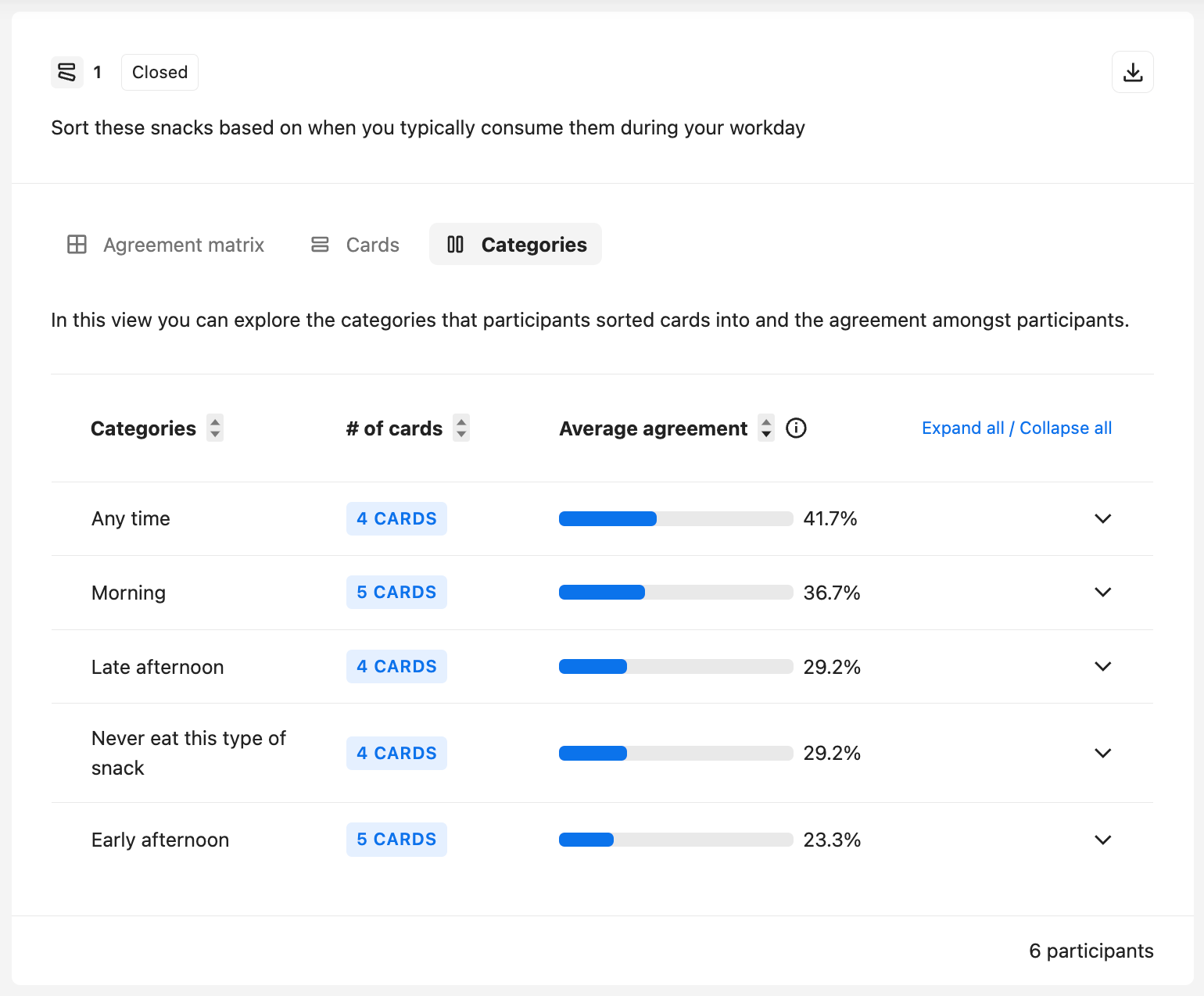Viewport: 1204px width, 996px height.
Task: Expand the Late afternoon category row
Action: (x=1102, y=666)
